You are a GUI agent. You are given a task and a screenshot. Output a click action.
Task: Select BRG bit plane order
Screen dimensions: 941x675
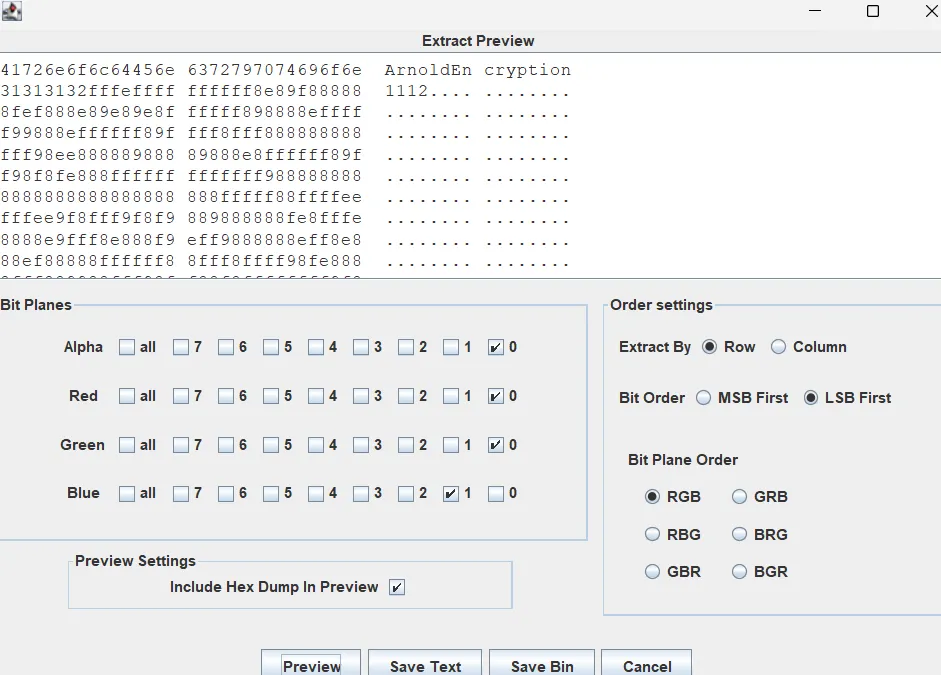739,534
